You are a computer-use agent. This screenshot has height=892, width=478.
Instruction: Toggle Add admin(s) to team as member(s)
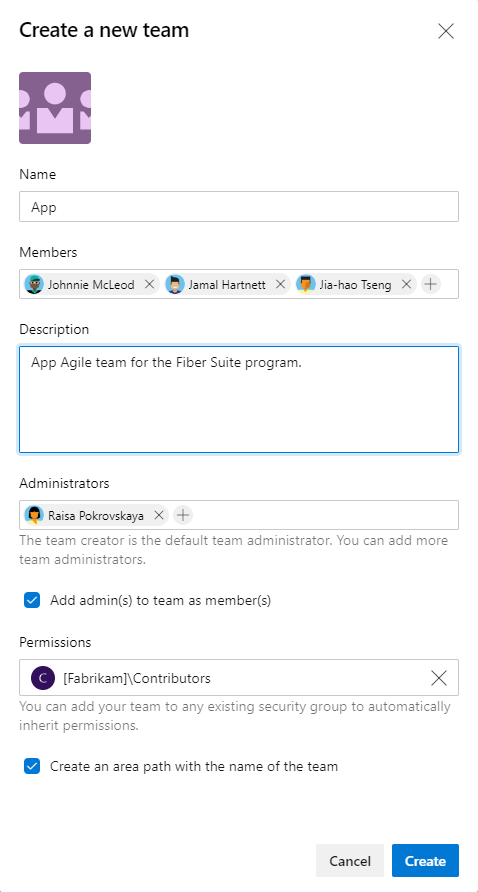[32, 600]
